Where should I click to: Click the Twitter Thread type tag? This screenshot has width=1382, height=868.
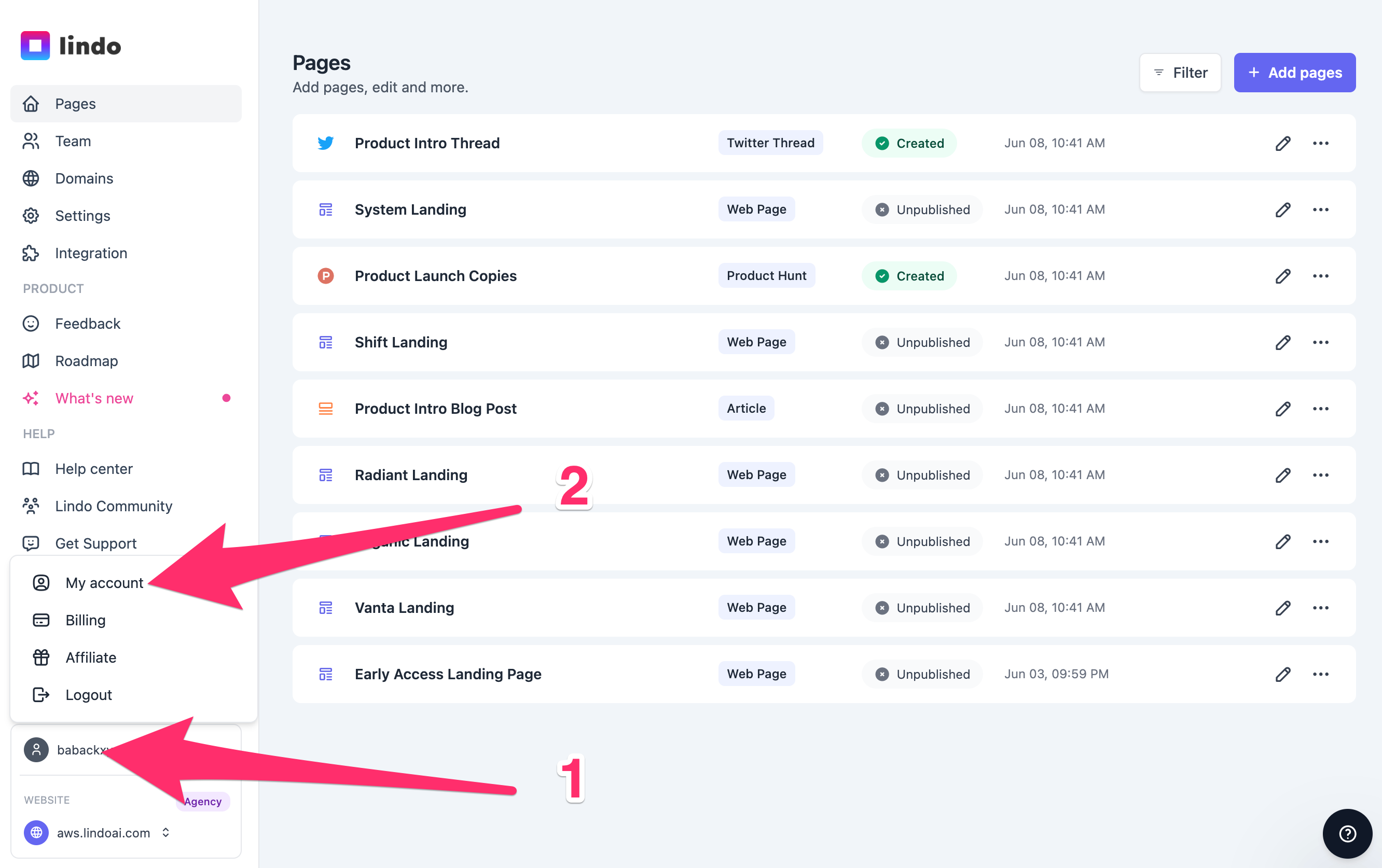pos(770,143)
